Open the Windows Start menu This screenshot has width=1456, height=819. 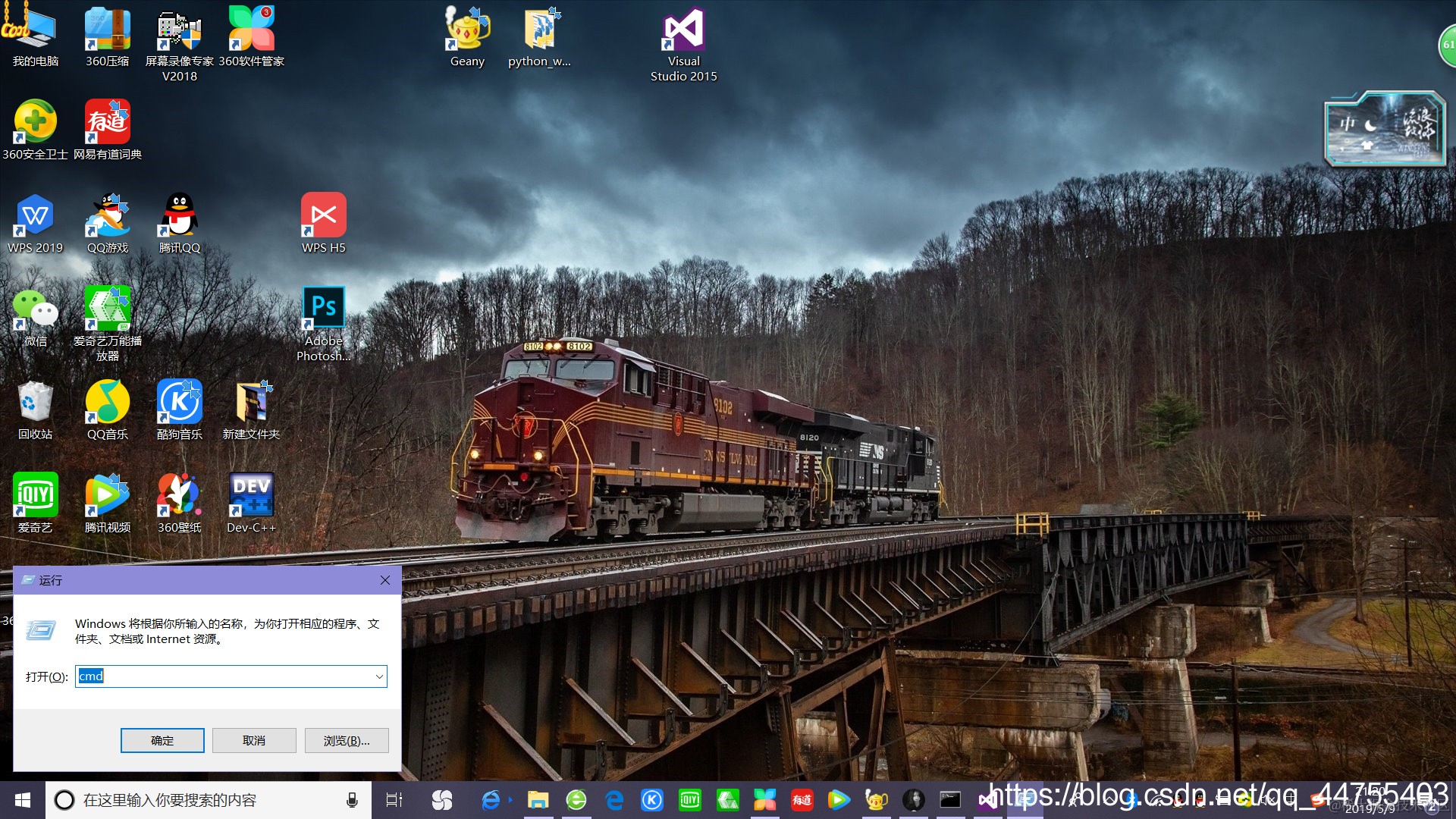(23, 800)
